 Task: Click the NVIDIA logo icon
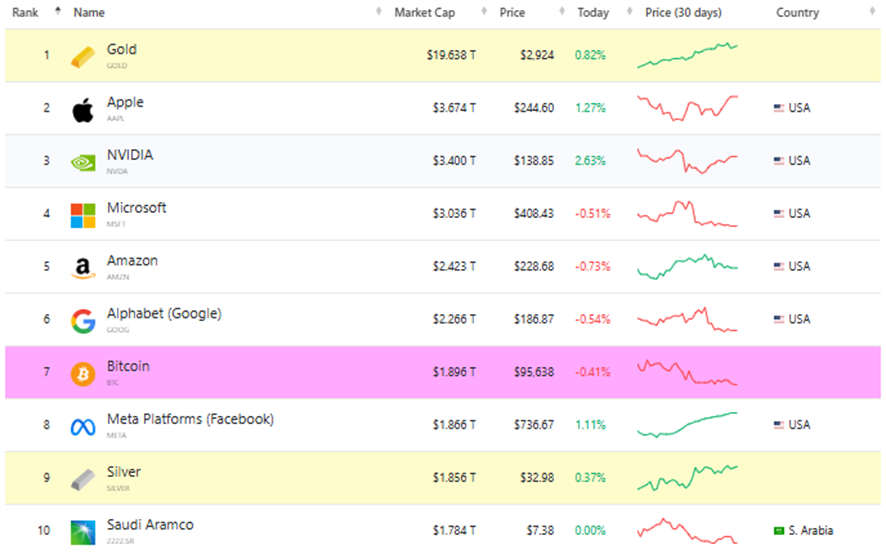83,162
